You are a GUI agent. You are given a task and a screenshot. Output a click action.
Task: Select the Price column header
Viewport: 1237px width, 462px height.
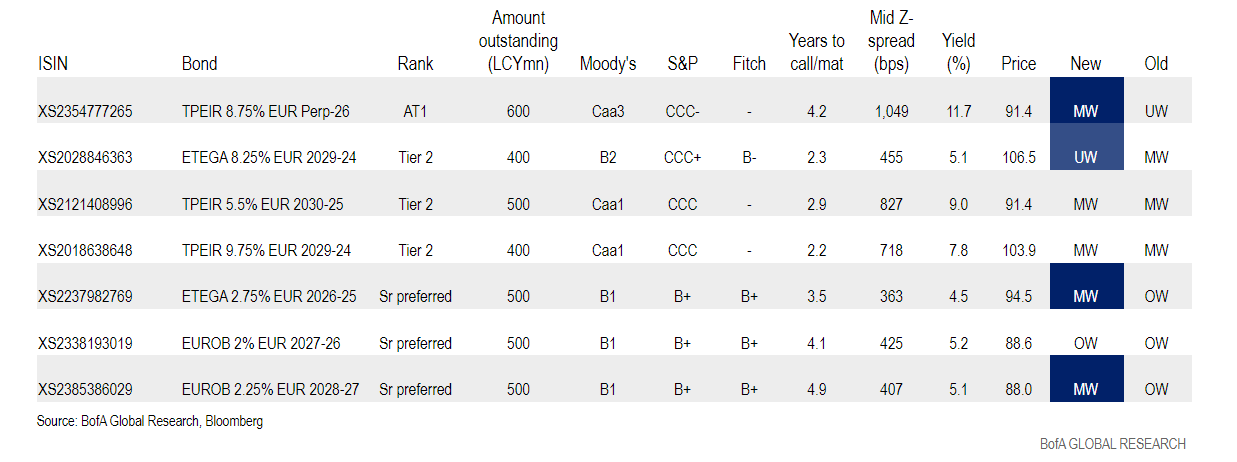pyautogui.click(x=1018, y=64)
